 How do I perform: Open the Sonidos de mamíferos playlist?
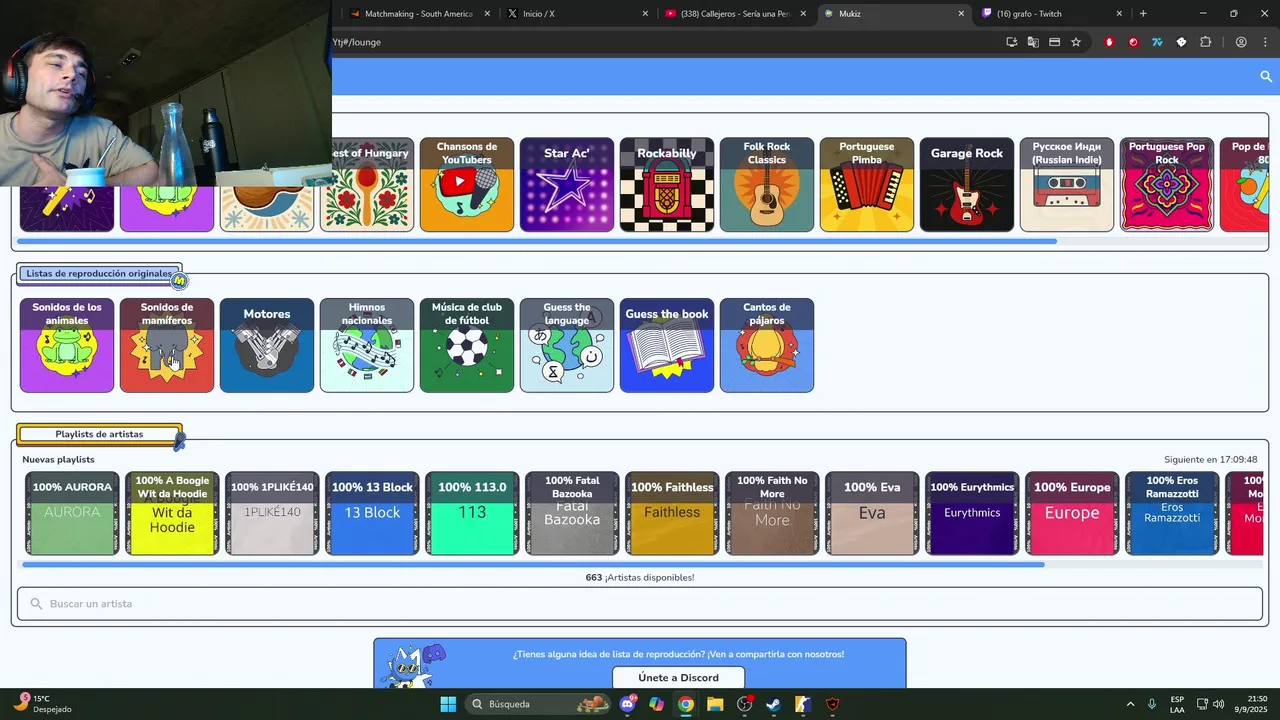coord(167,345)
